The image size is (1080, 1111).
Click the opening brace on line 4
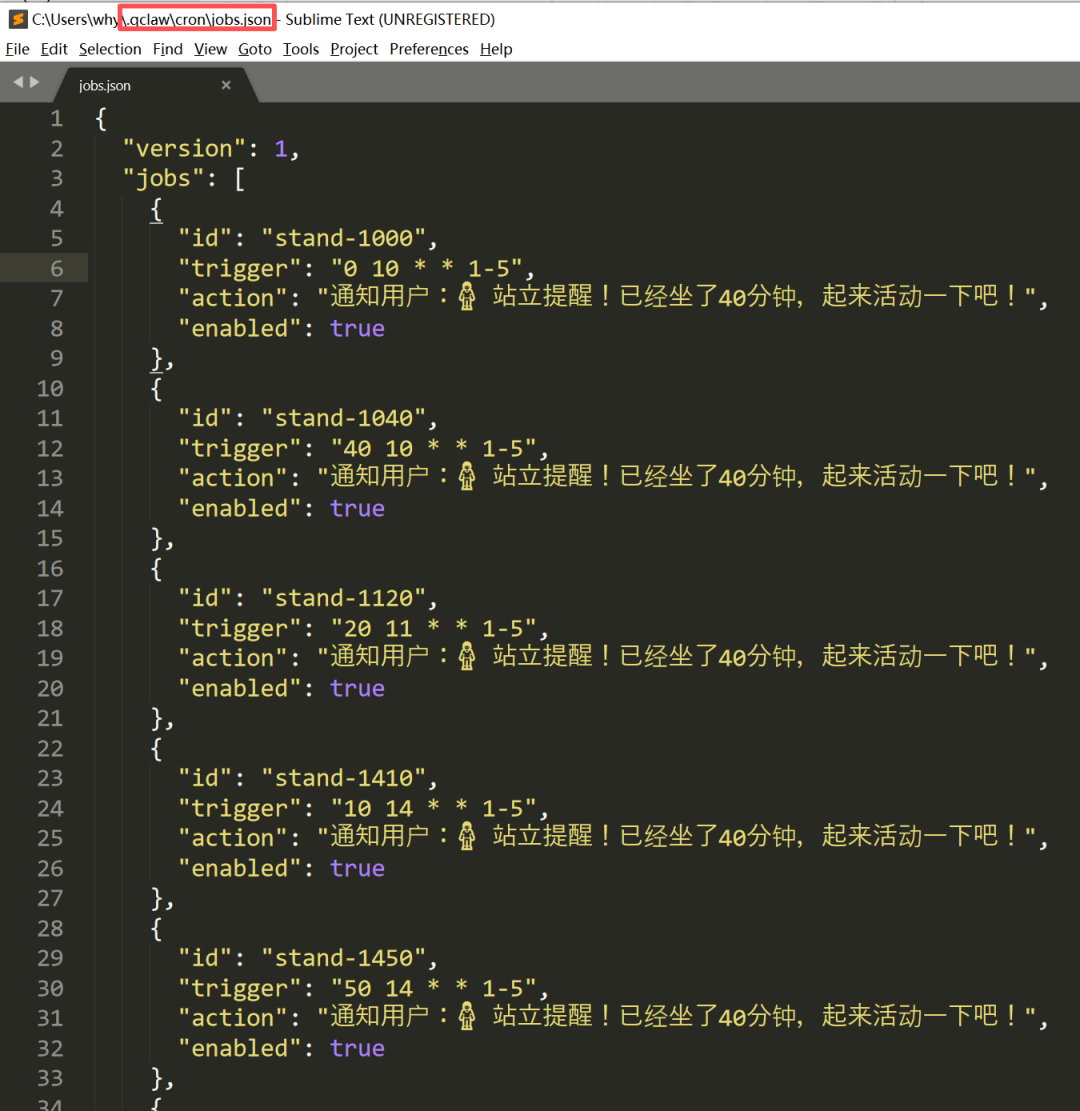click(156, 208)
